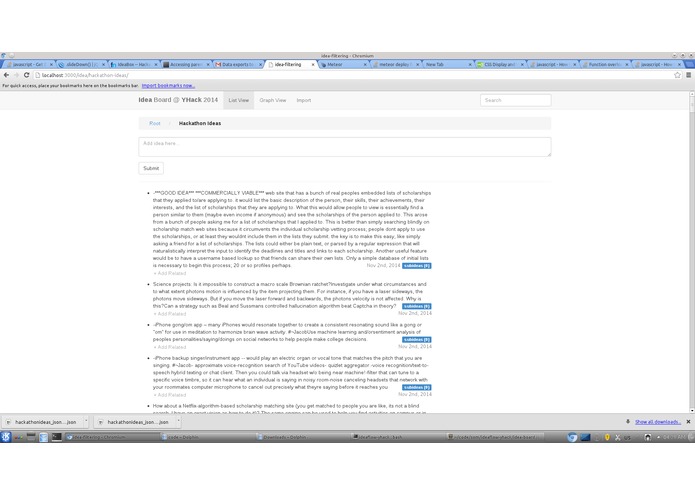The width and height of the screenshot is (695, 494).
Task: Open subideas badge of the iPhone backup singer item
Action: click(417, 387)
